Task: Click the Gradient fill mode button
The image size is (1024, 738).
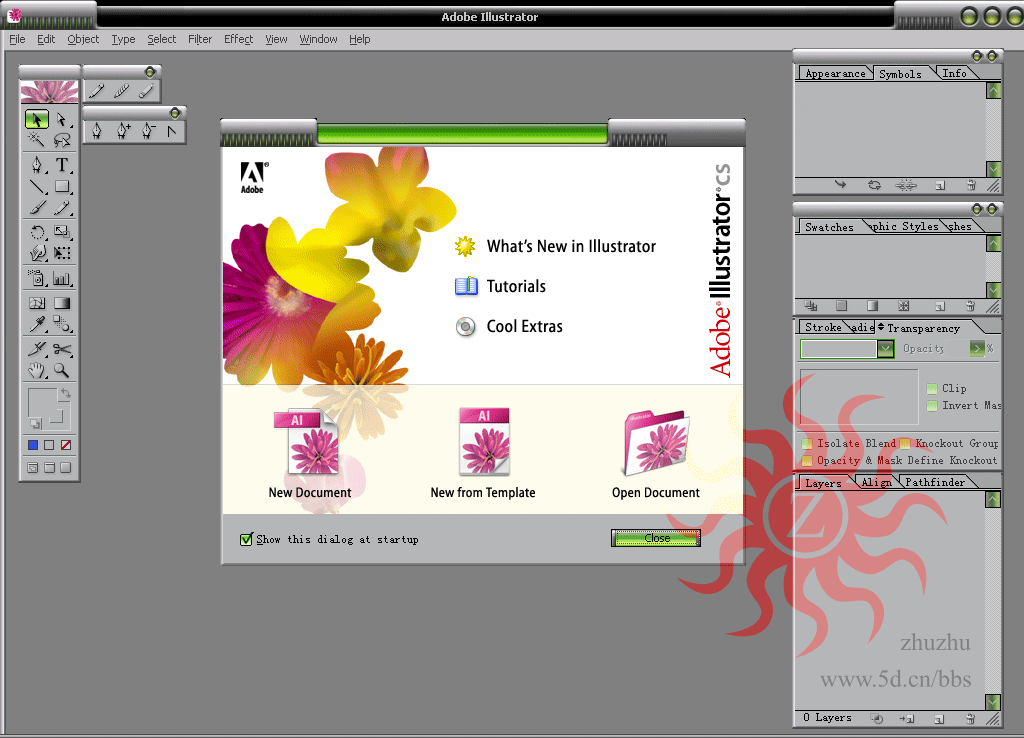Action: coord(49,445)
